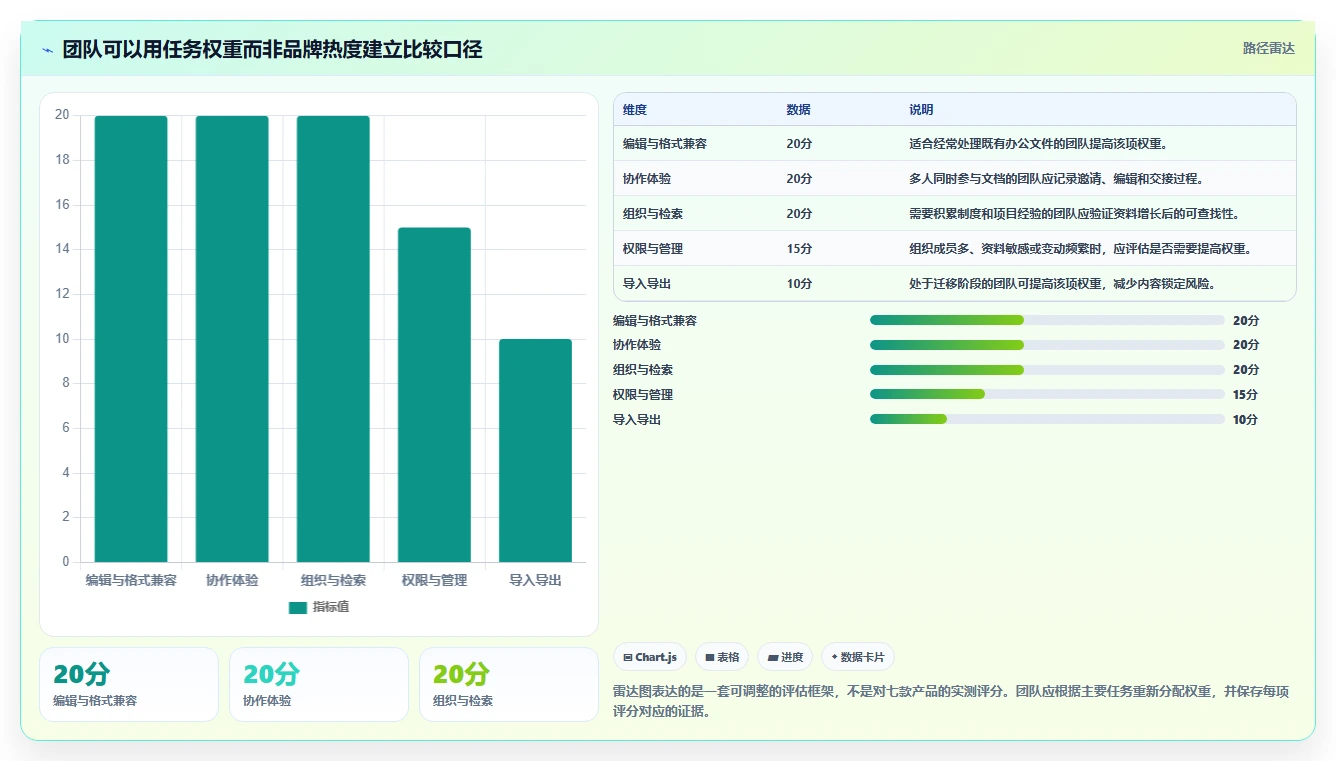This screenshot has height=761, width=1336.
Task: Select the 数据卡片 chip
Action: (x=857, y=657)
